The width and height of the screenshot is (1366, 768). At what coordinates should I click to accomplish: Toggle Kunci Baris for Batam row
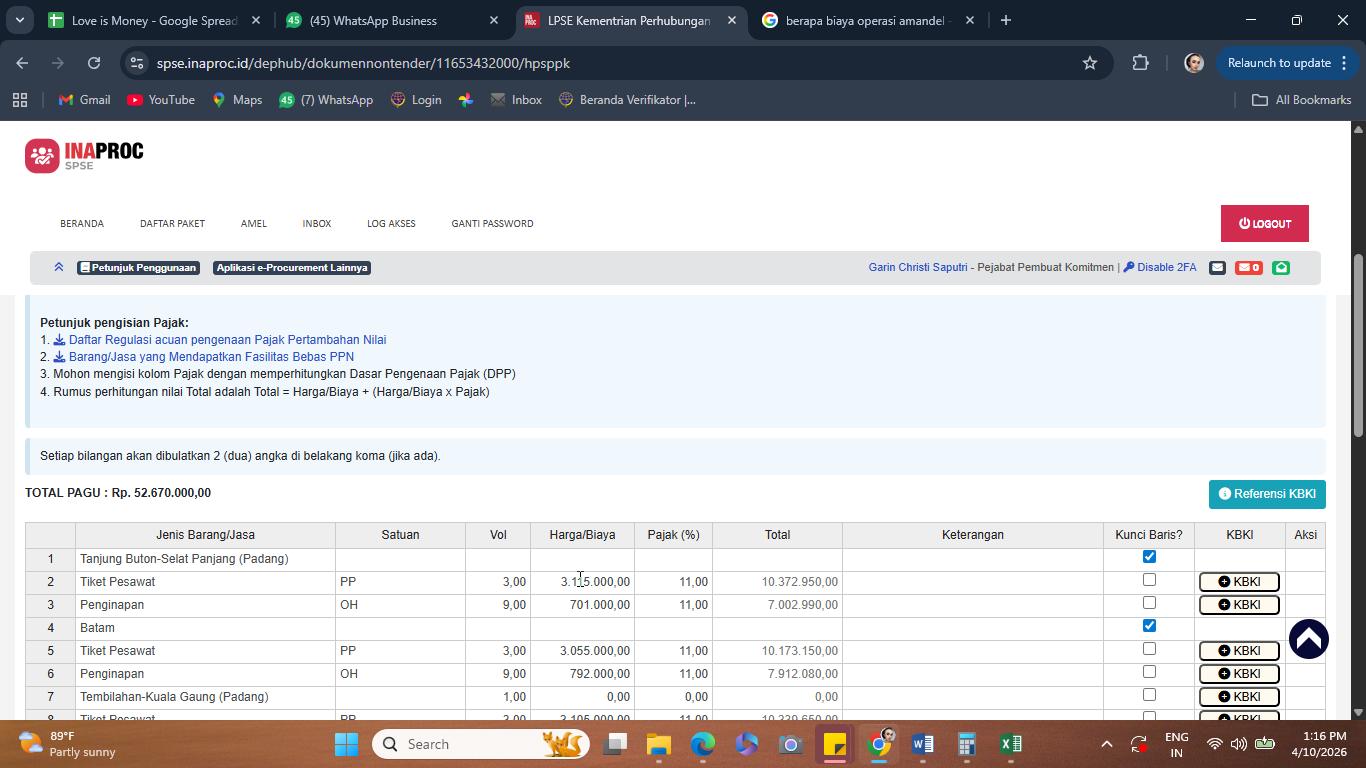point(1149,626)
